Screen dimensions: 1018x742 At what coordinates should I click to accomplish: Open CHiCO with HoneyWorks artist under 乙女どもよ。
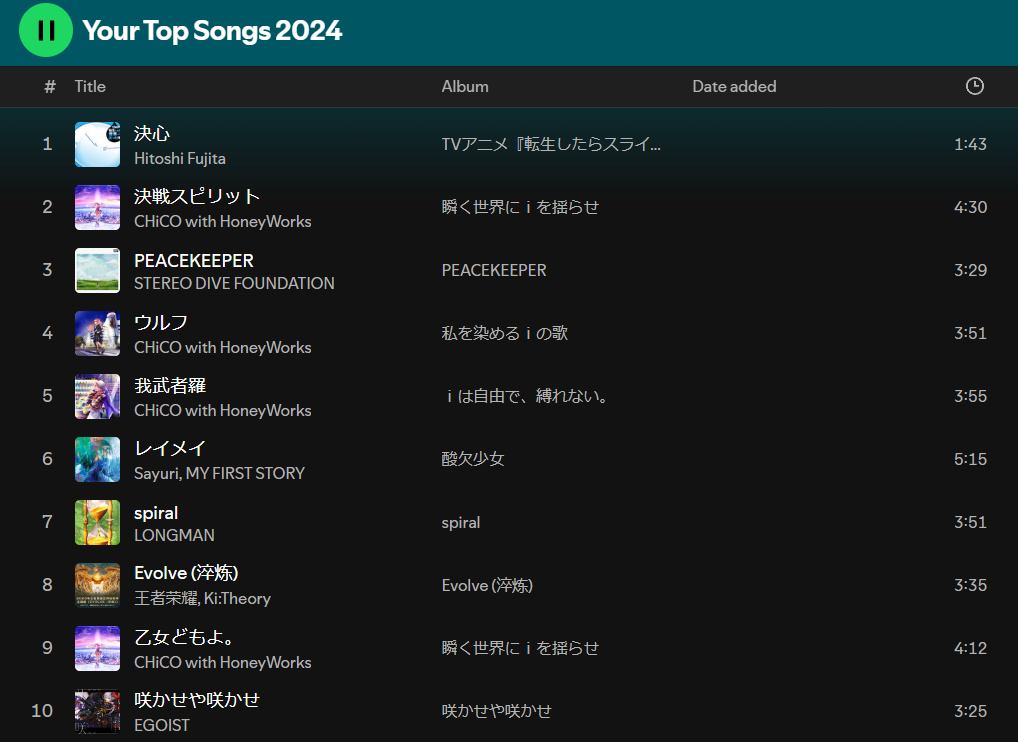coord(223,662)
